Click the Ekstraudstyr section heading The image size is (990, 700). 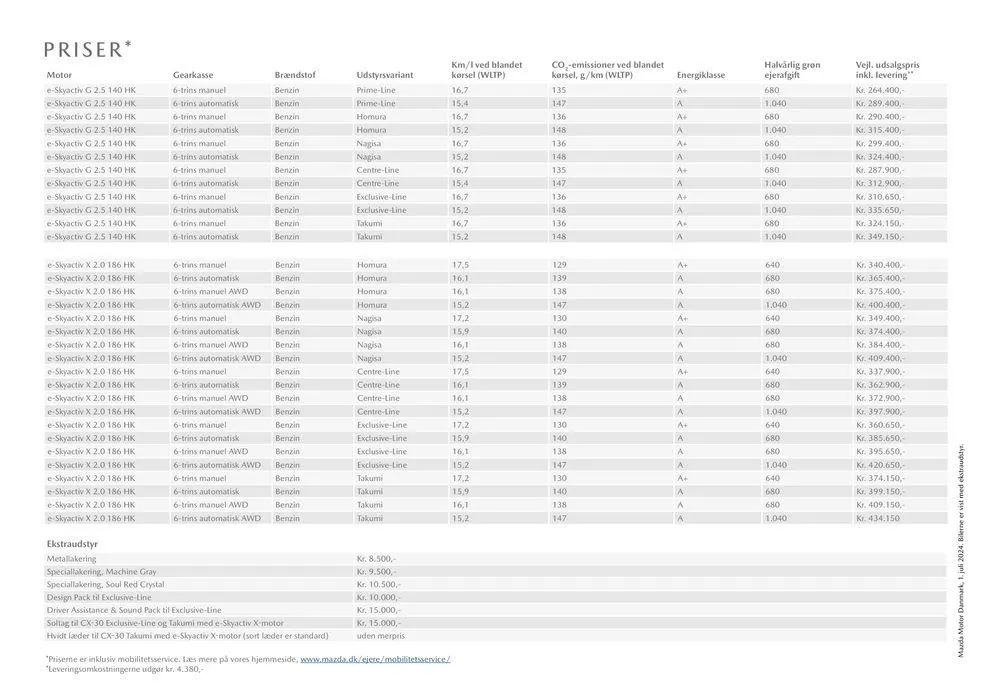click(x=71, y=543)
